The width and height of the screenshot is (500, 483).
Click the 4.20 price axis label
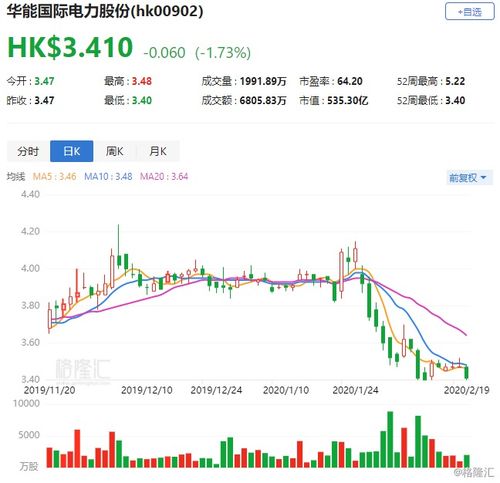coord(30,231)
